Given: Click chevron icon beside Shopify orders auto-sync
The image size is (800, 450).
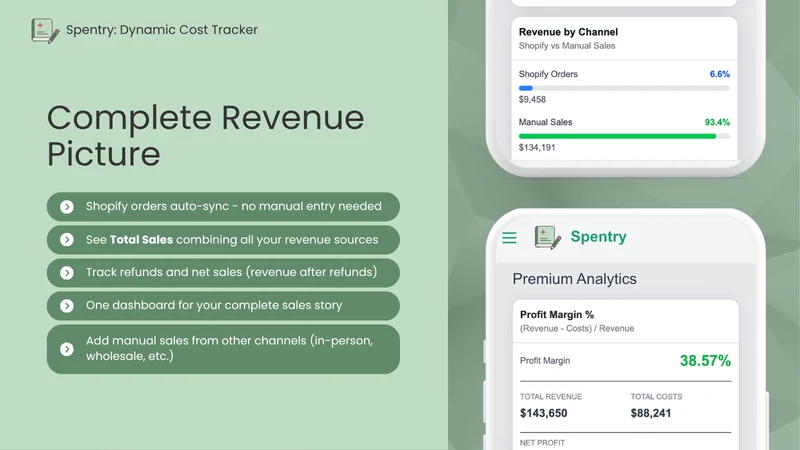Looking at the screenshot, I should (67, 207).
